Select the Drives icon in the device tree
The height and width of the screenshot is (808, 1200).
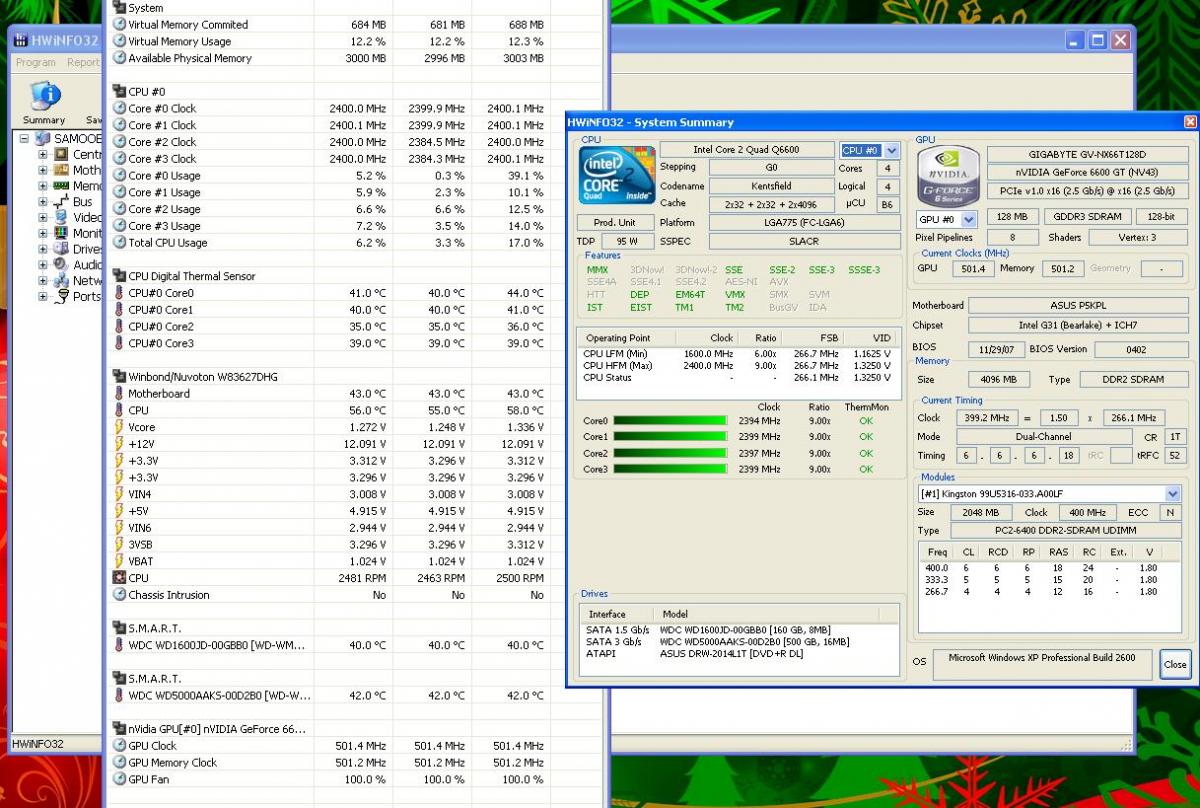62,249
